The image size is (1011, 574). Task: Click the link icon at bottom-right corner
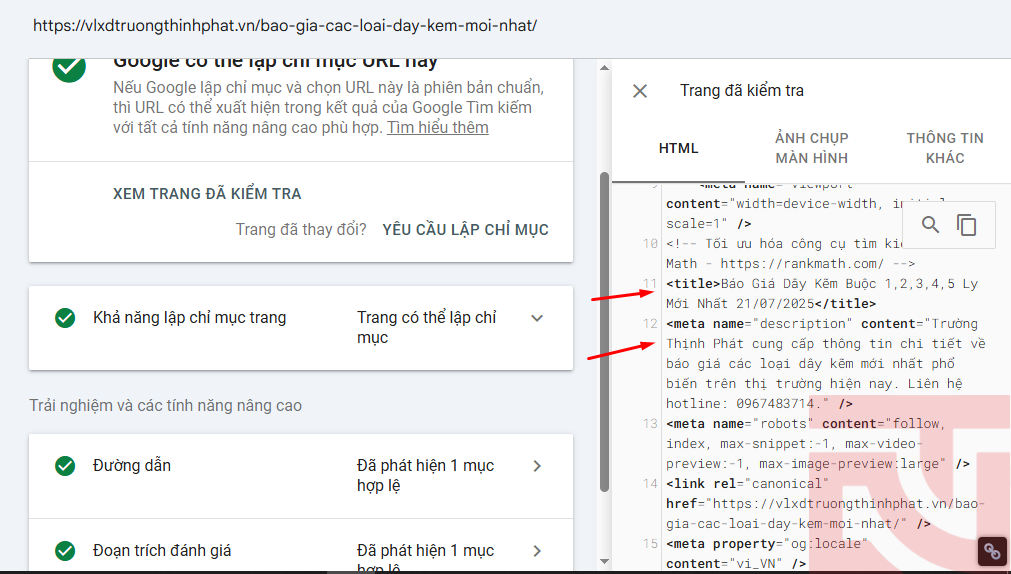pyautogui.click(x=992, y=551)
